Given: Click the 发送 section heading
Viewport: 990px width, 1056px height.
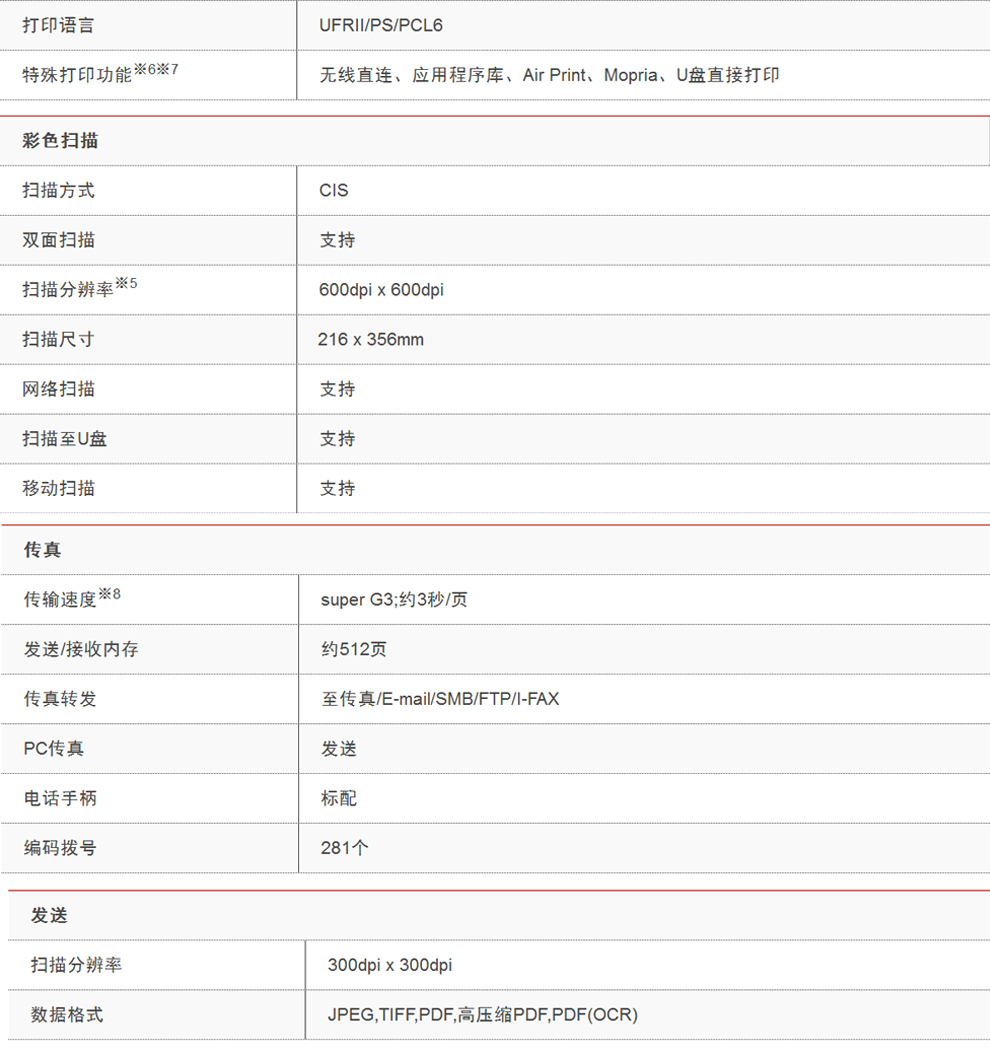Looking at the screenshot, I should point(49,916).
